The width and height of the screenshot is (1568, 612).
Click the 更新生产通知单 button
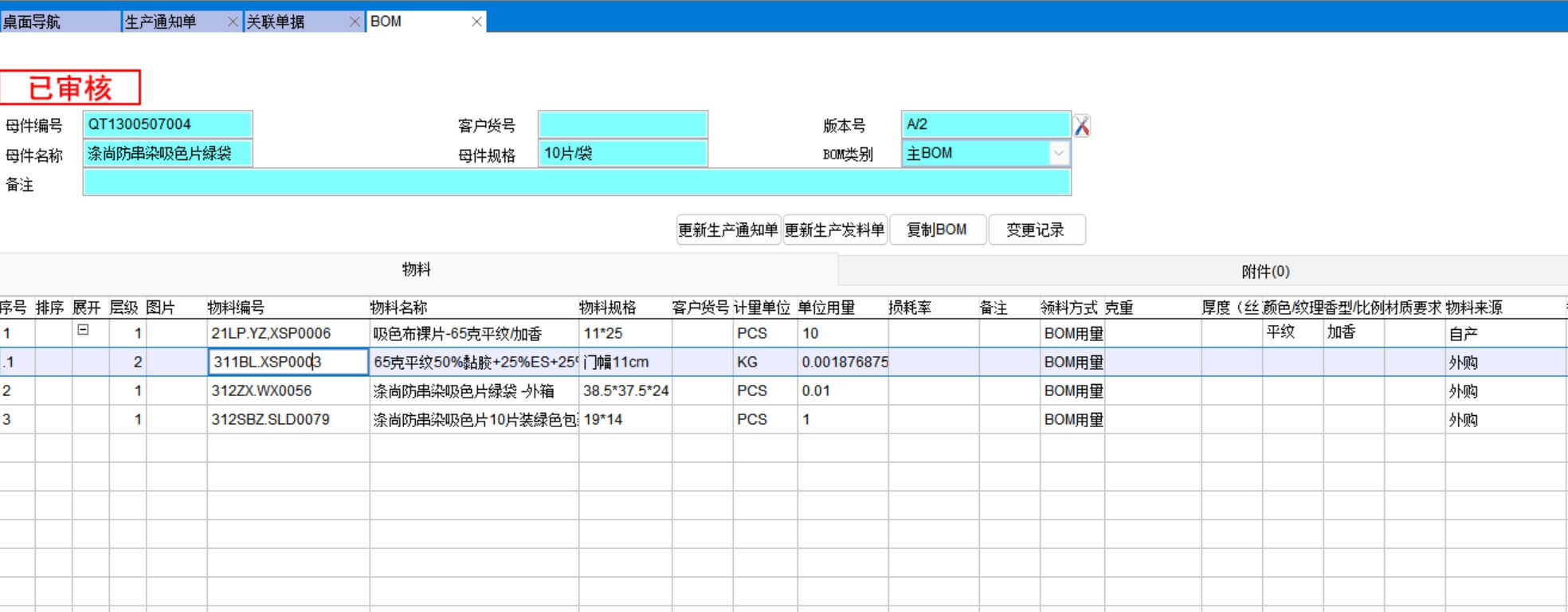727,230
